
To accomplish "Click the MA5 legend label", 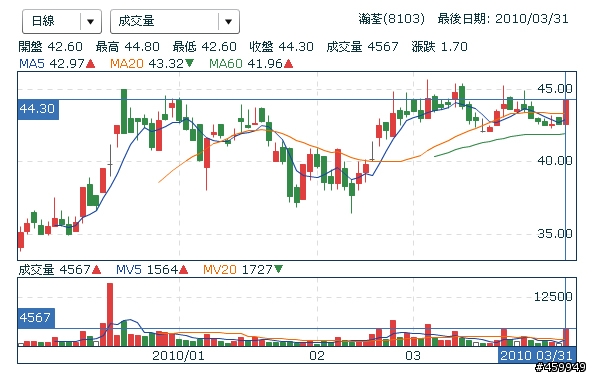I will coord(32,63).
